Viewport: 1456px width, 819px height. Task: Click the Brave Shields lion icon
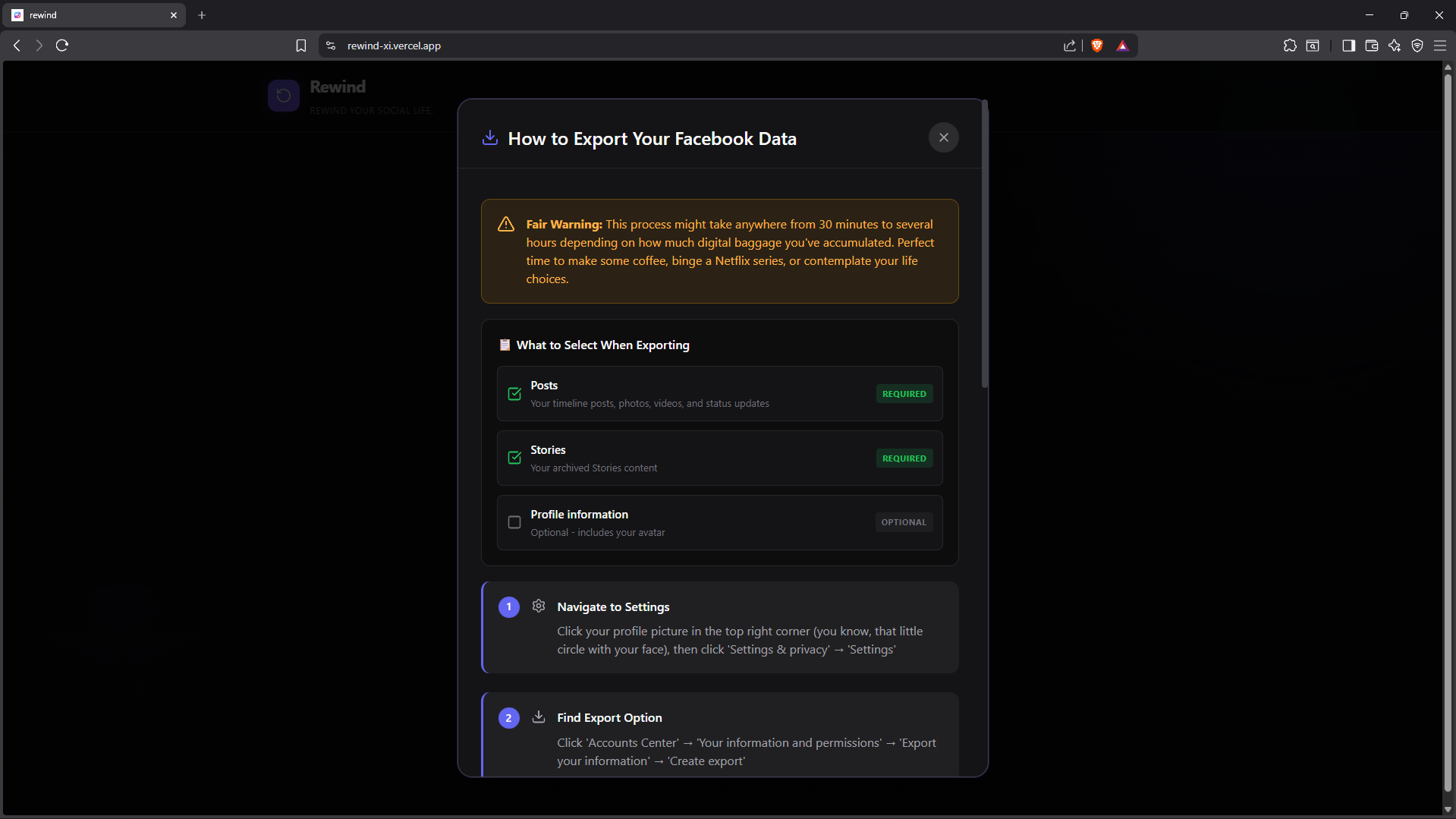pos(1096,46)
